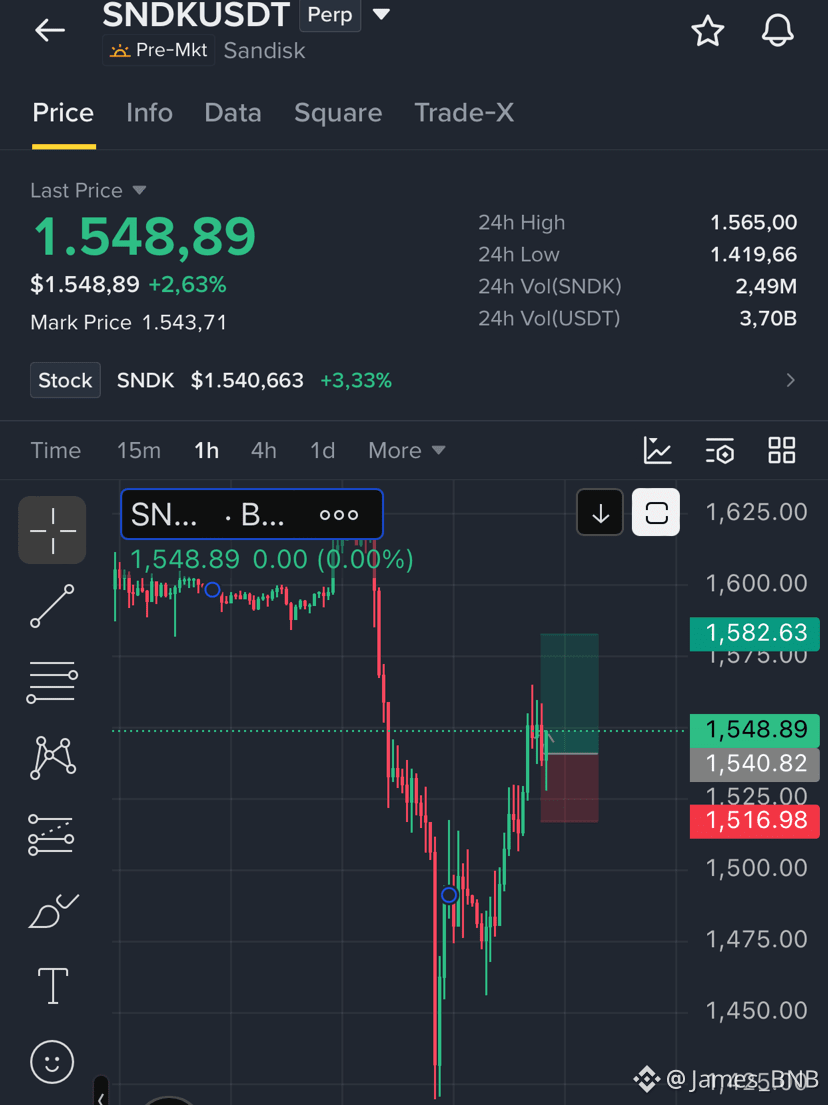Click the red 1,516.98 stop-loss label
The image size is (828, 1105).
(x=755, y=821)
